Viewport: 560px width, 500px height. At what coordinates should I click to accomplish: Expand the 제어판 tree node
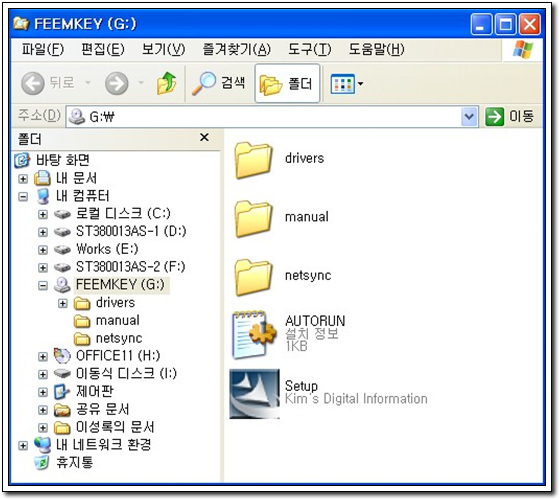pos(43,392)
